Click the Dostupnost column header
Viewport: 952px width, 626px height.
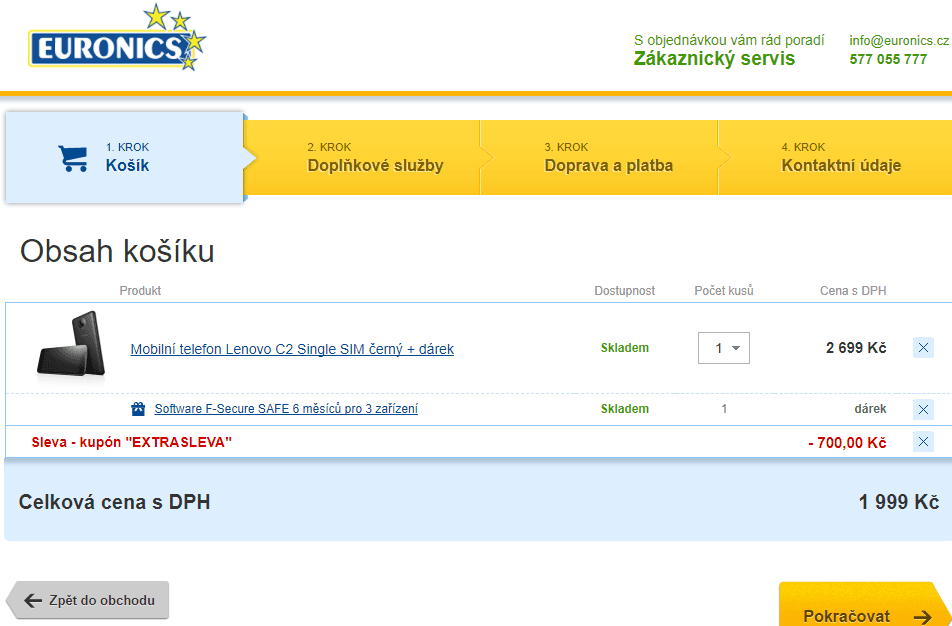[625, 291]
